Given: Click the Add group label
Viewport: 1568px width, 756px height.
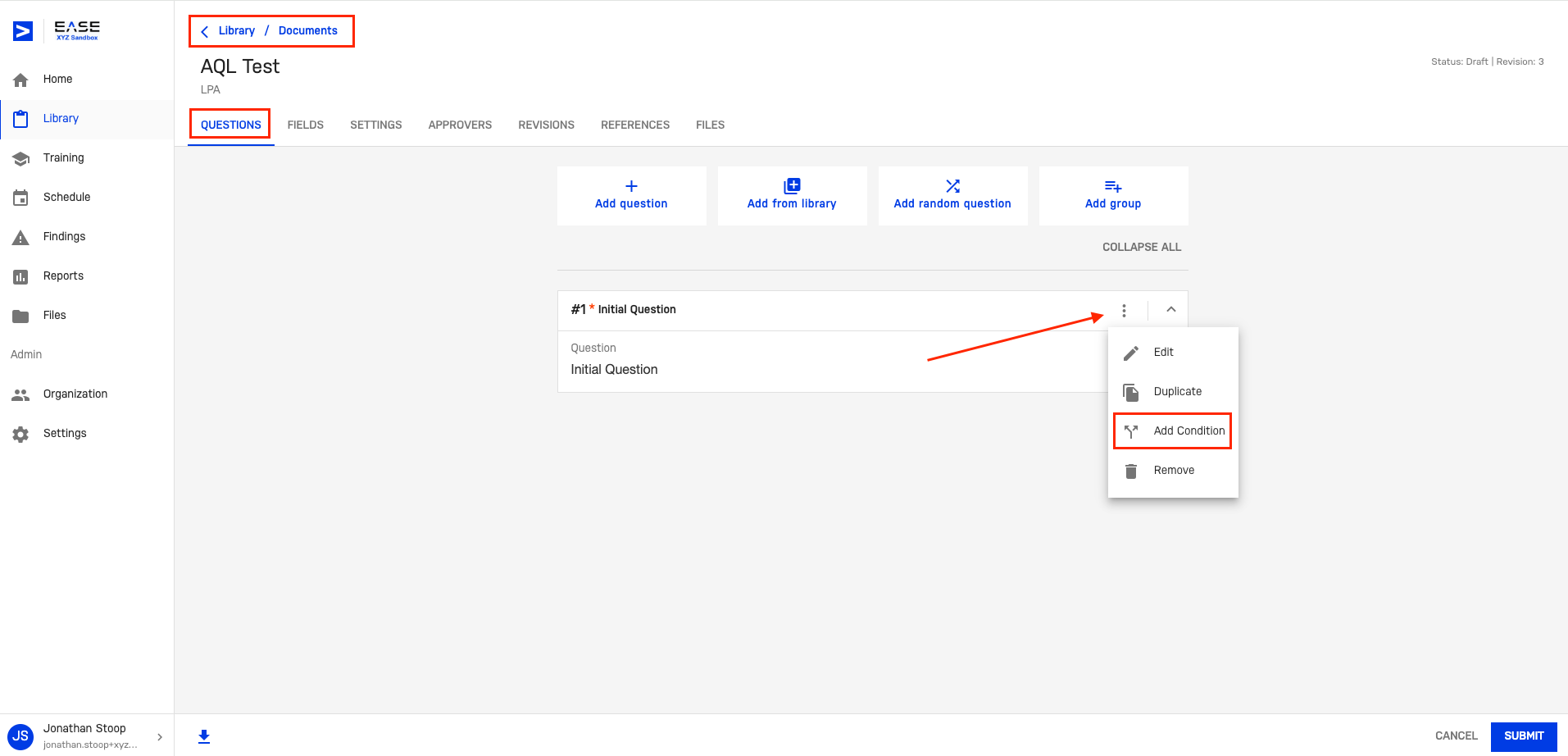Looking at the screenshot, I should [x=1113, y=204].
